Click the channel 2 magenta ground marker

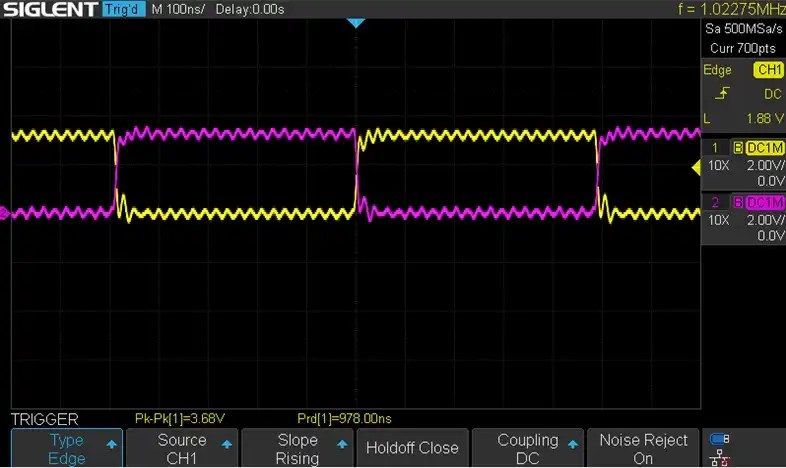click(x=4, y=212)
